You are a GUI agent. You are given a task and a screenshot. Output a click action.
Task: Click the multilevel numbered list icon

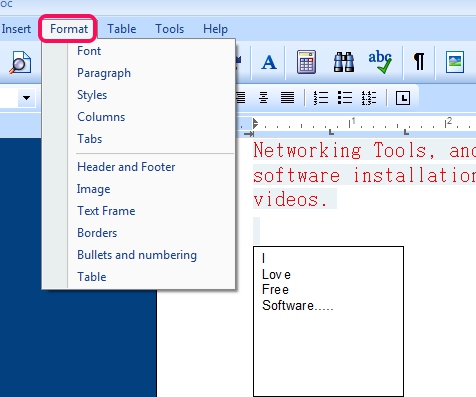click(x=369, y=98)
